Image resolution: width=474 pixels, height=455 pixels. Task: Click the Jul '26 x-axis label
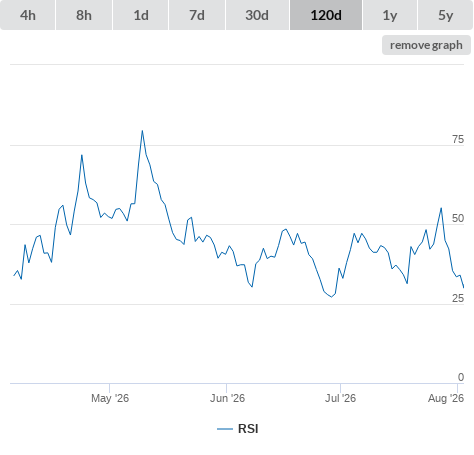click(x=340, y=398)
